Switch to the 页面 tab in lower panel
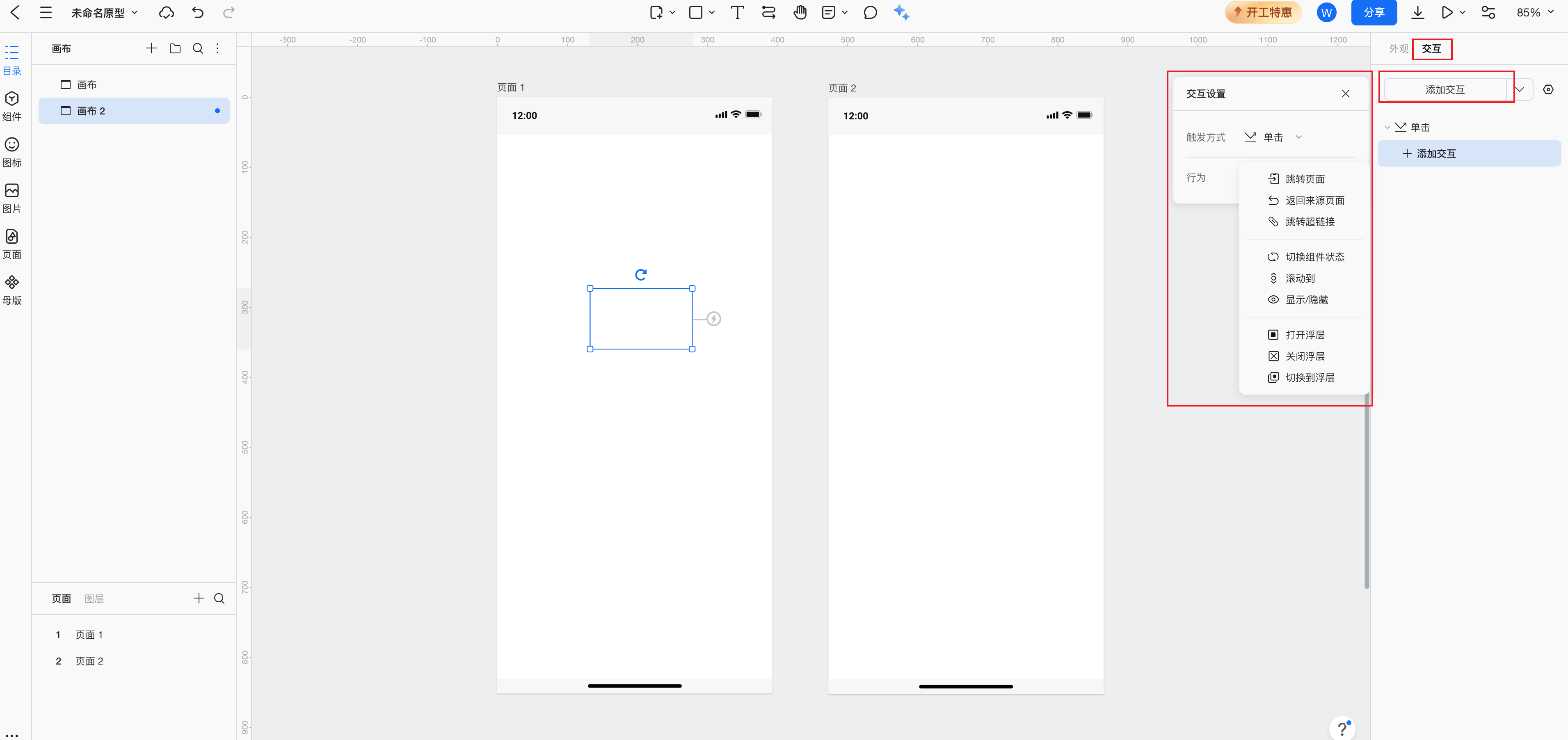Screen dimensions: 1568x740 61,599
